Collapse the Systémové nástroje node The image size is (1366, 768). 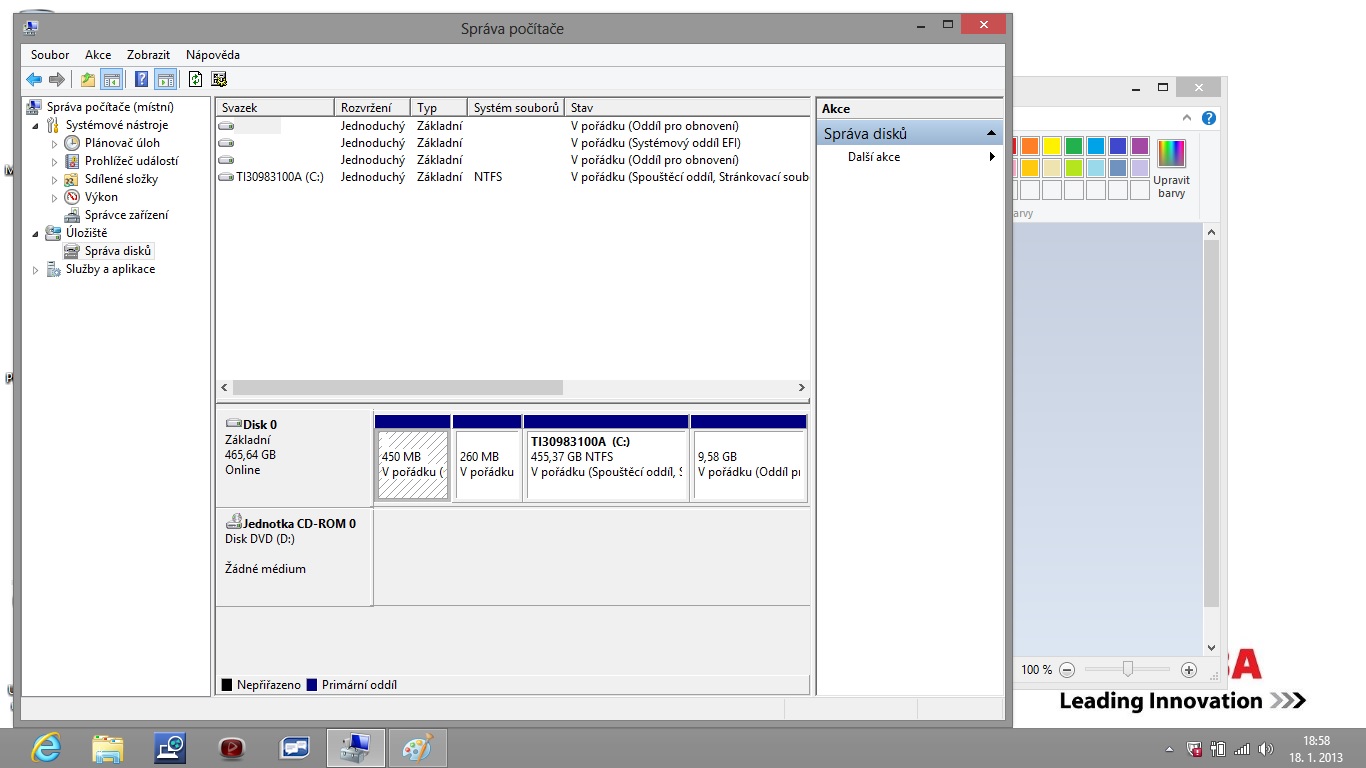pyautogui.click(x=37, y=126)
